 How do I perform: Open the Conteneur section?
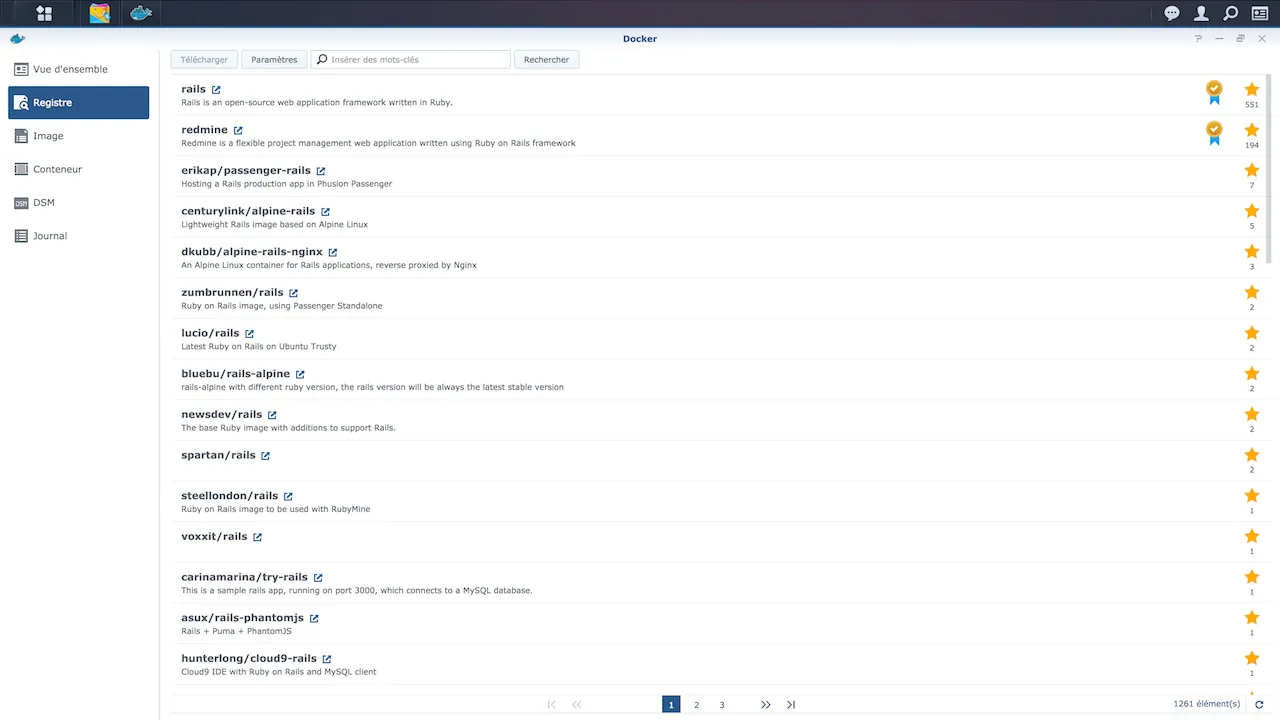79,169
